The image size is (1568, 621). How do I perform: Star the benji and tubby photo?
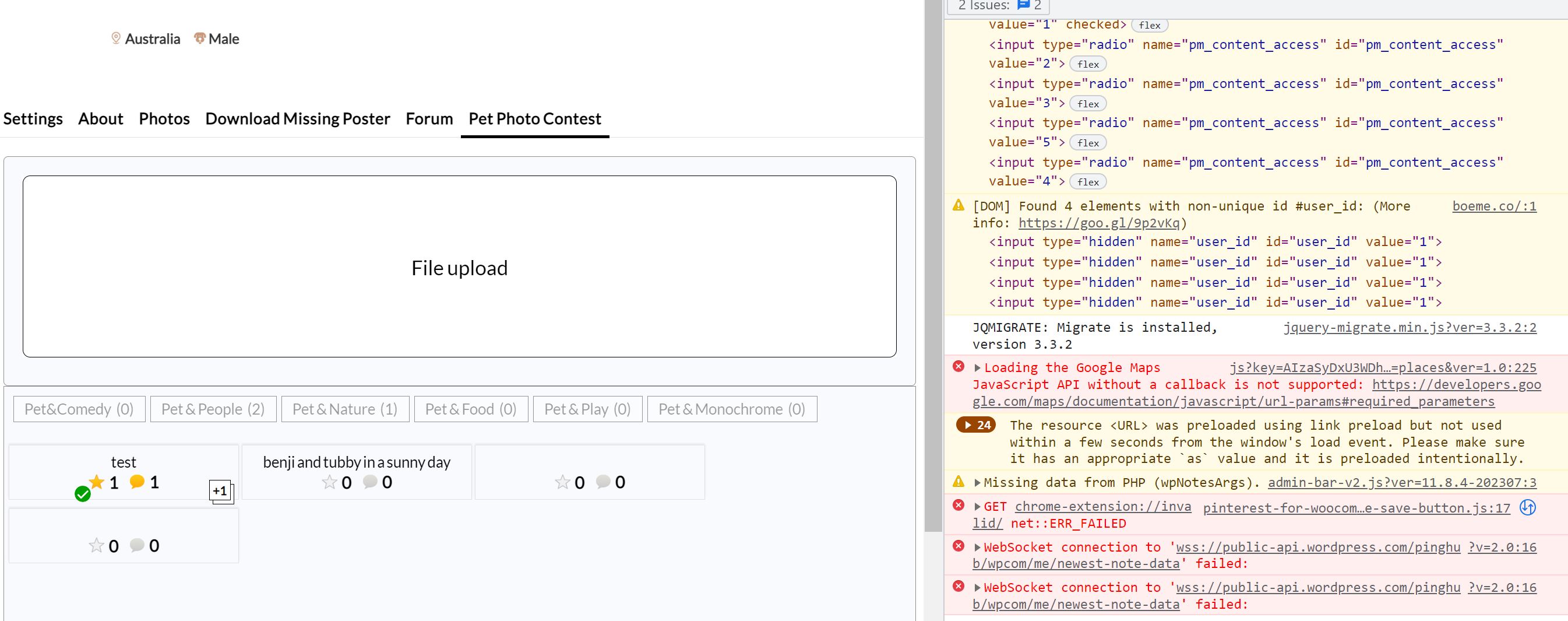point(329,483)
